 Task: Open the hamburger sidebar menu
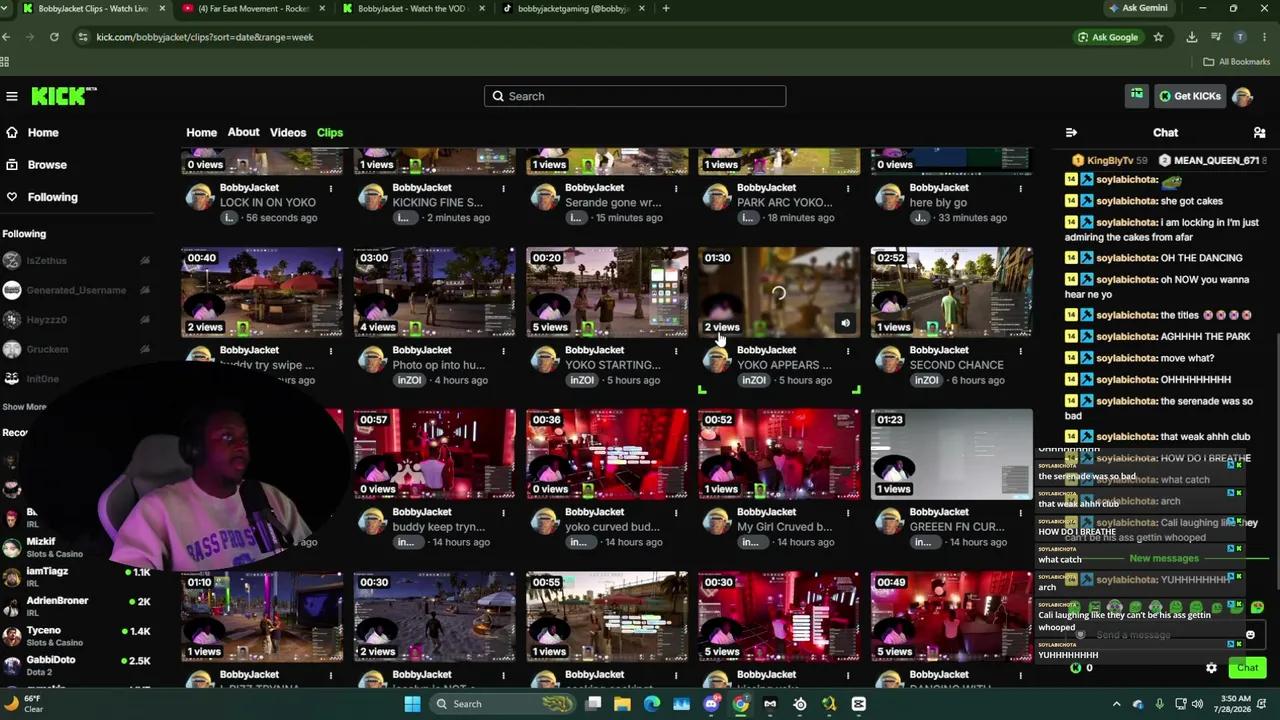[12, 96]
